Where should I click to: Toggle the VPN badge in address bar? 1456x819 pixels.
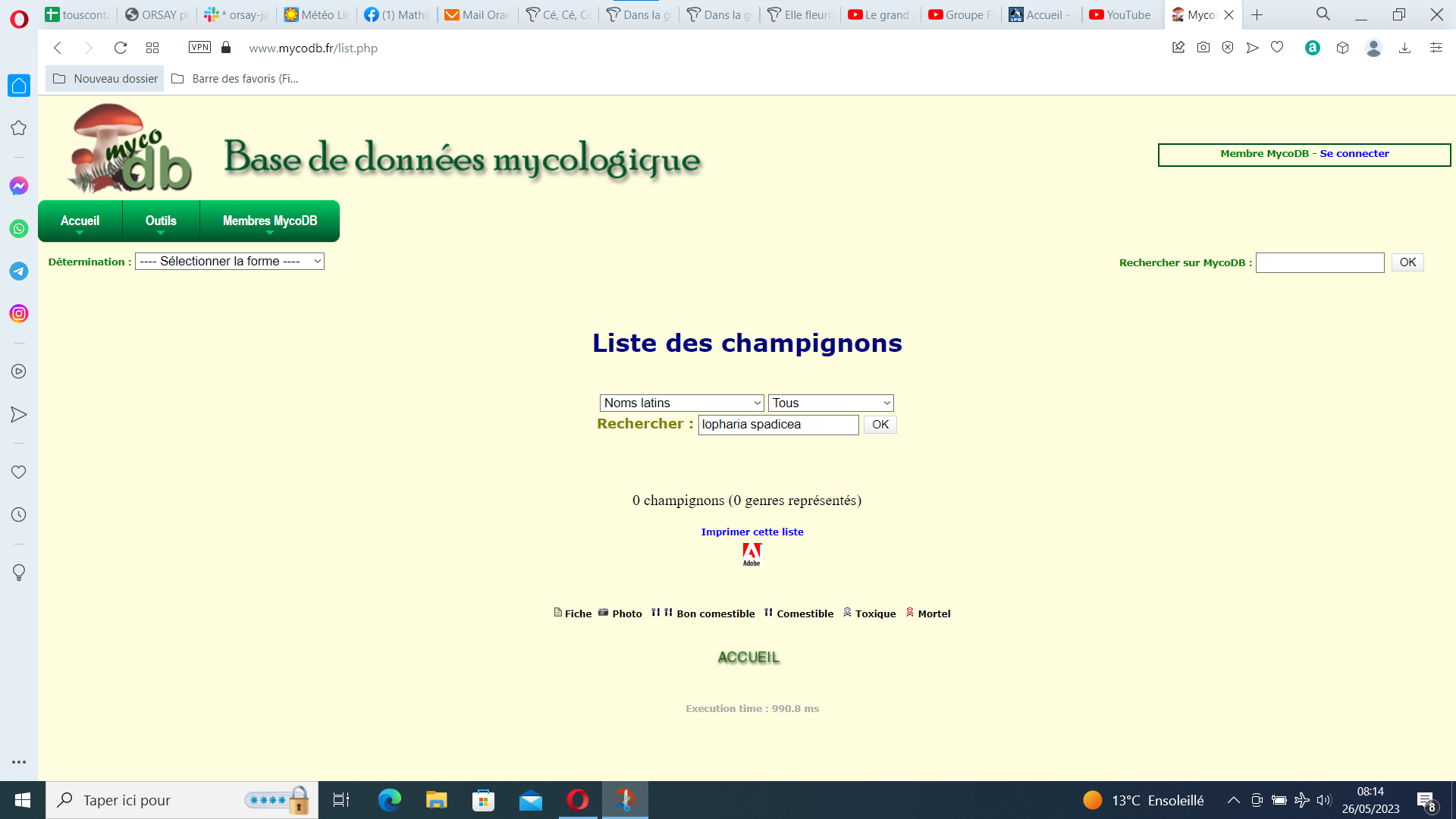click(199, 47)
